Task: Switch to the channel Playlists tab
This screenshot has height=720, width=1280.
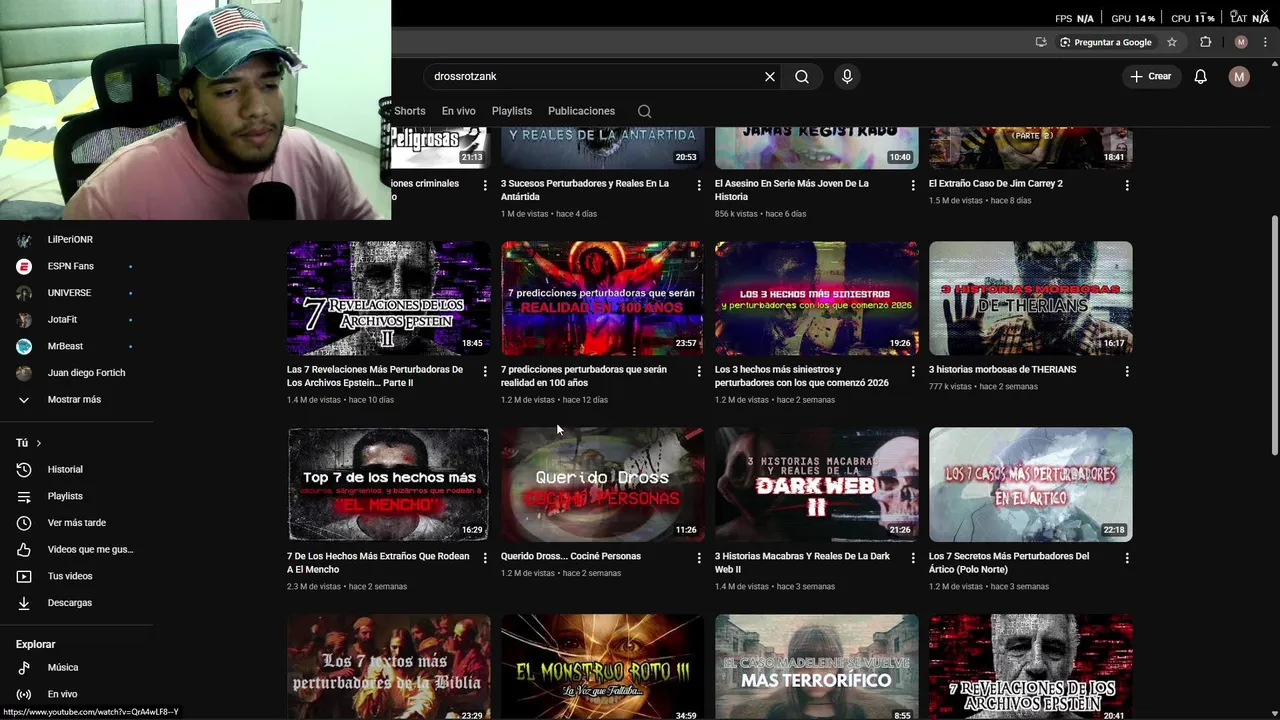Action: [512, 111]
